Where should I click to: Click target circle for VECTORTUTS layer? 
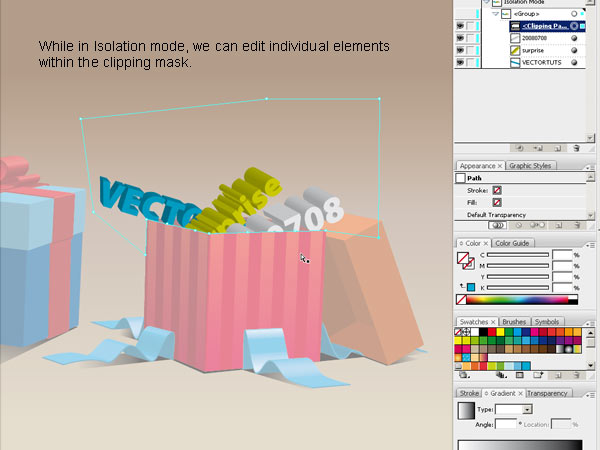(x=574, y=63)
